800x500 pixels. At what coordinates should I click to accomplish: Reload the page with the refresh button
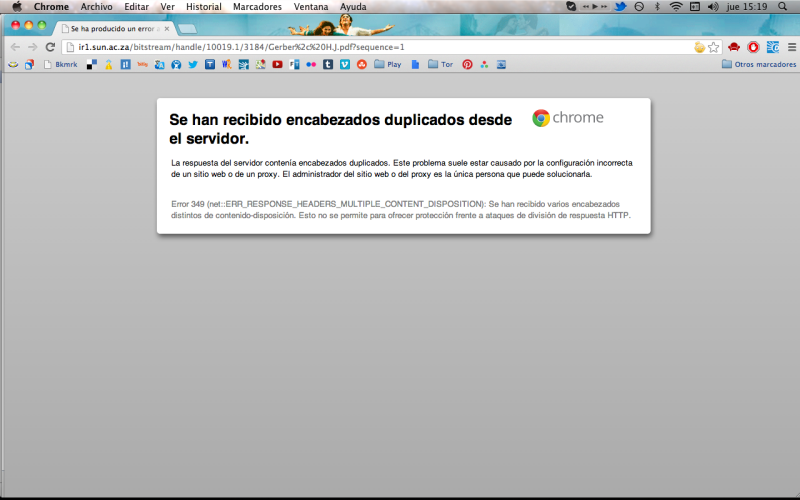pos(49,47)
